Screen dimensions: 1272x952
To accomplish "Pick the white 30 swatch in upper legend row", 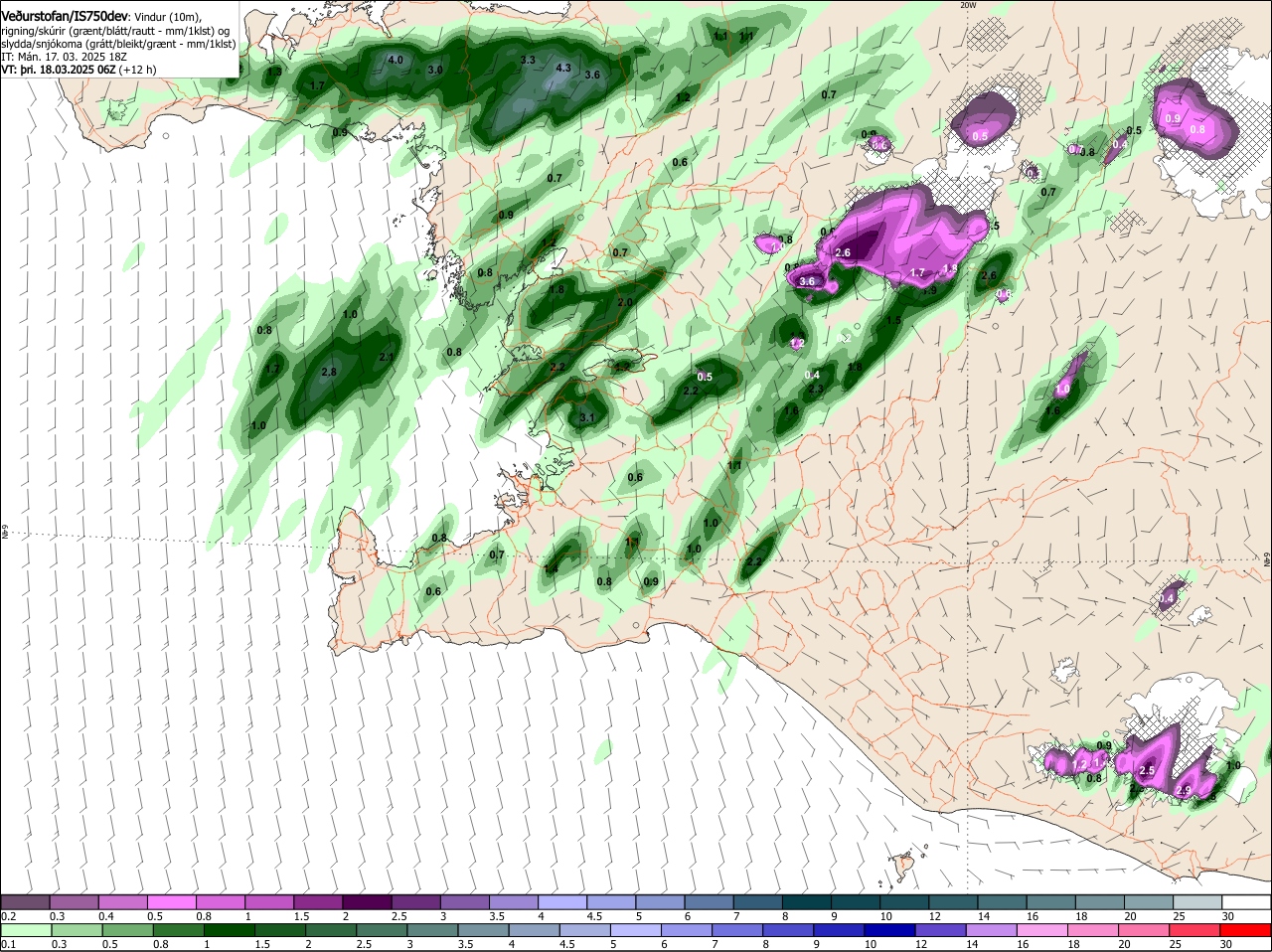I will [x=1247, y=902].
